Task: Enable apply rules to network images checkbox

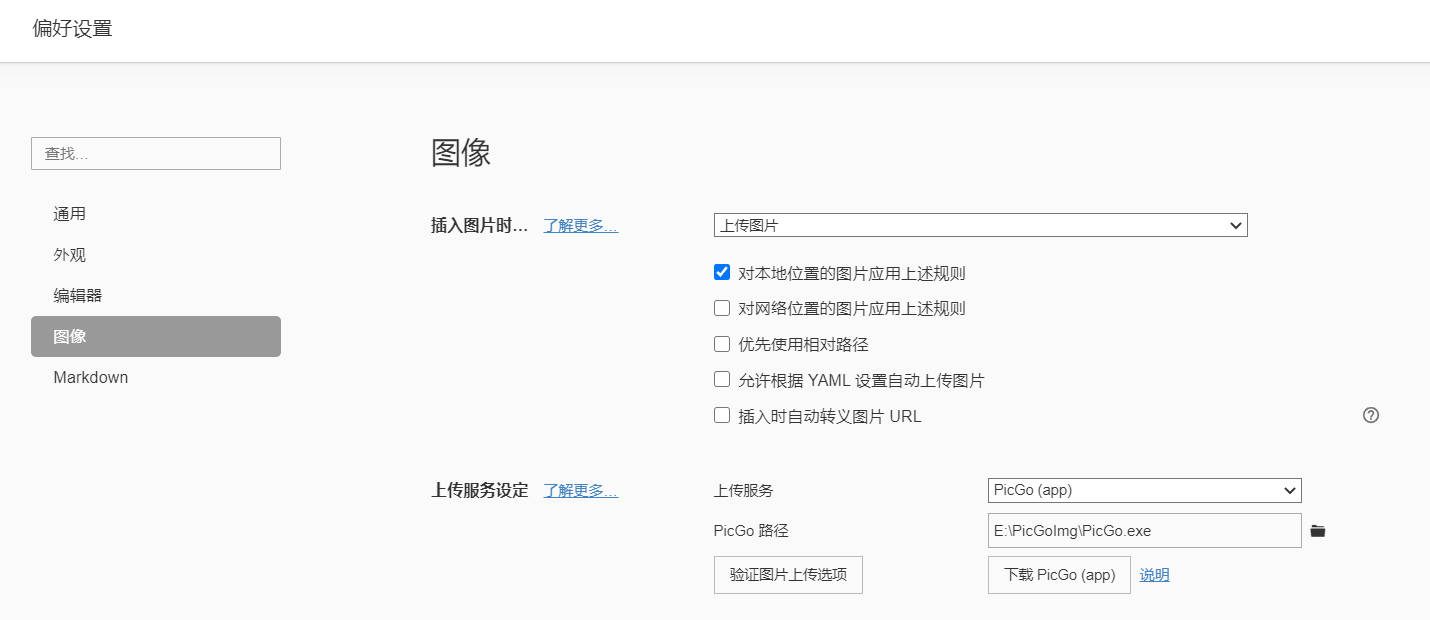Action: tap(722, 308)
